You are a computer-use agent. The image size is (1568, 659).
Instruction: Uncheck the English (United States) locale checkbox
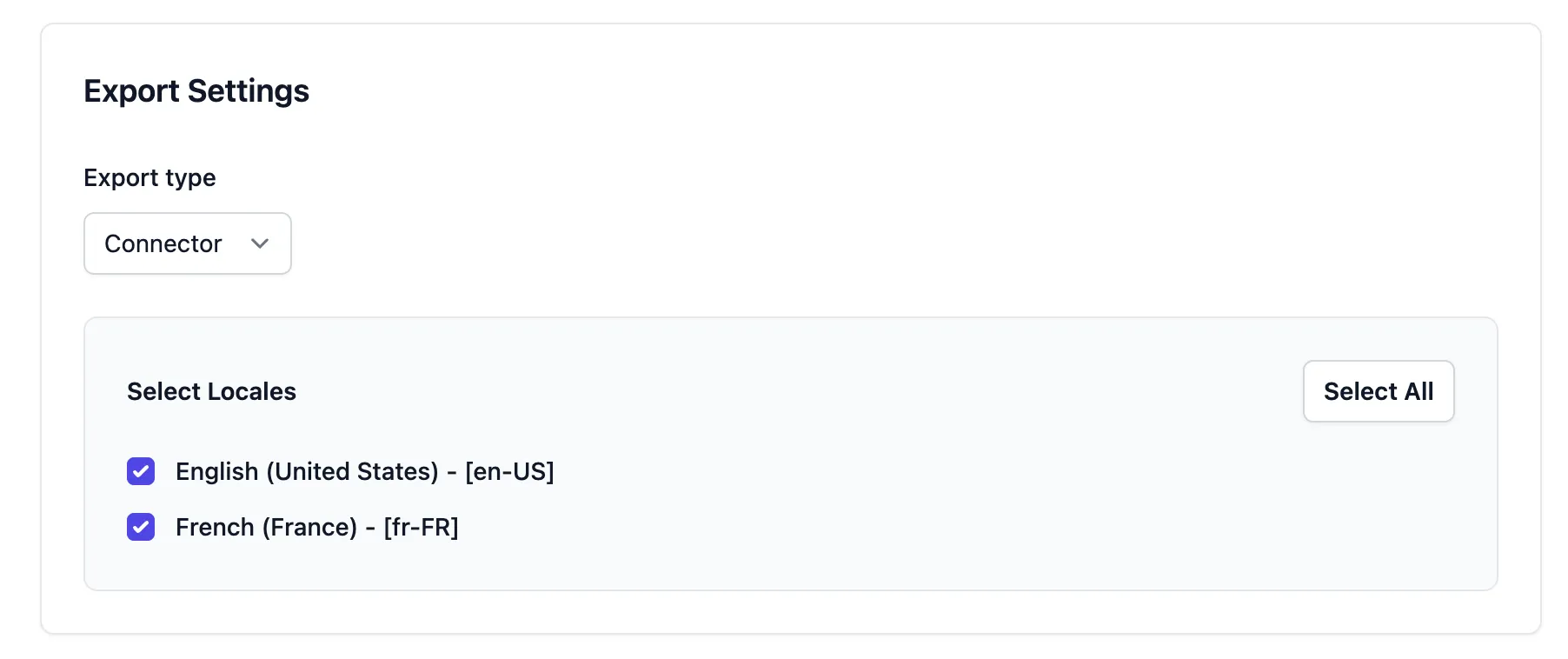pos(141,471)
